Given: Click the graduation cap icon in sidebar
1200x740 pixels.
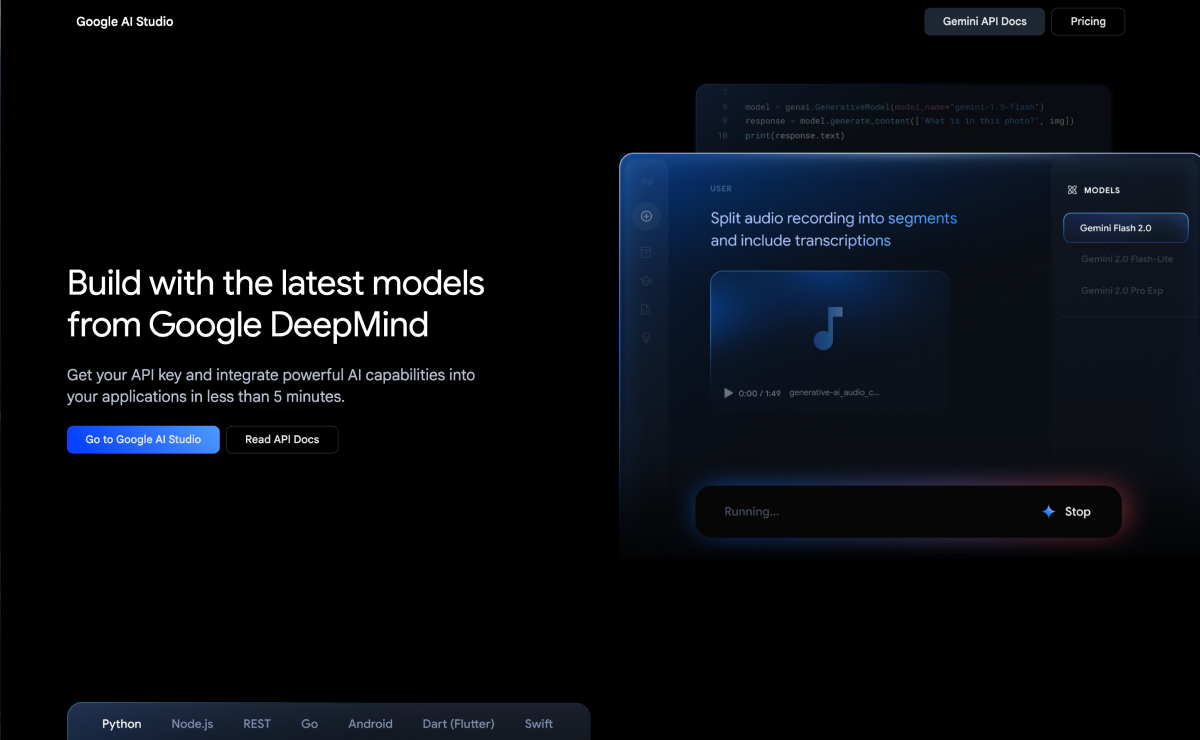Looking at the screenshot, I should (x=647, y=281).
